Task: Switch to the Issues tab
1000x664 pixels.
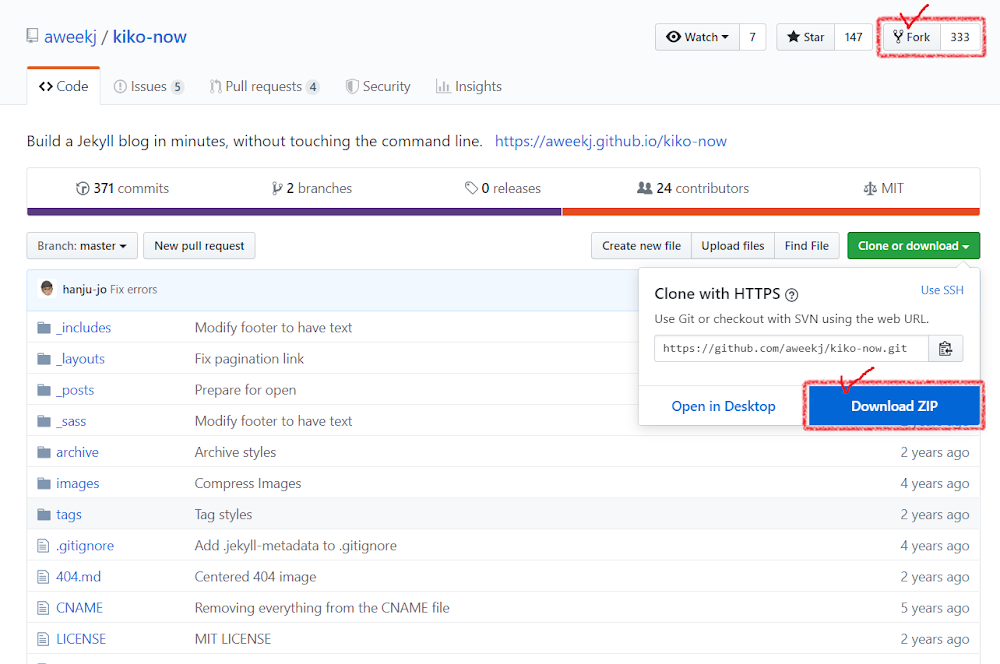Action: [x=149, y=86]
